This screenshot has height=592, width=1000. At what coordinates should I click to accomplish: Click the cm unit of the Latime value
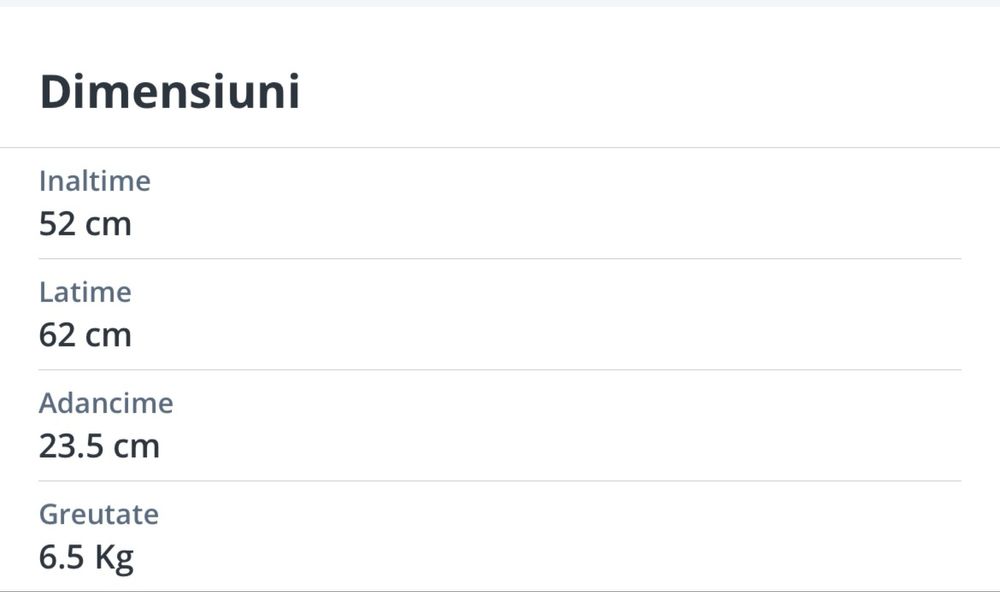(x=108, y=335)
